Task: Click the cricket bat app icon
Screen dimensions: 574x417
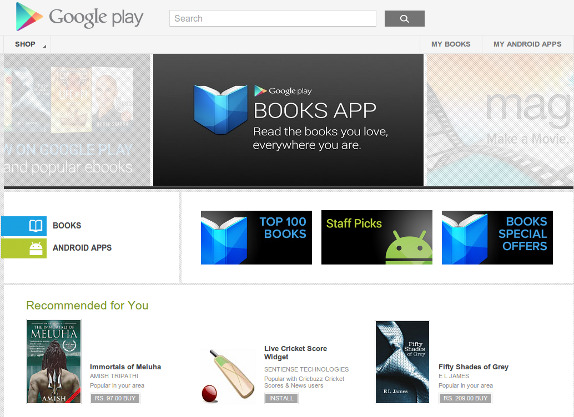Action: [228, 376]
